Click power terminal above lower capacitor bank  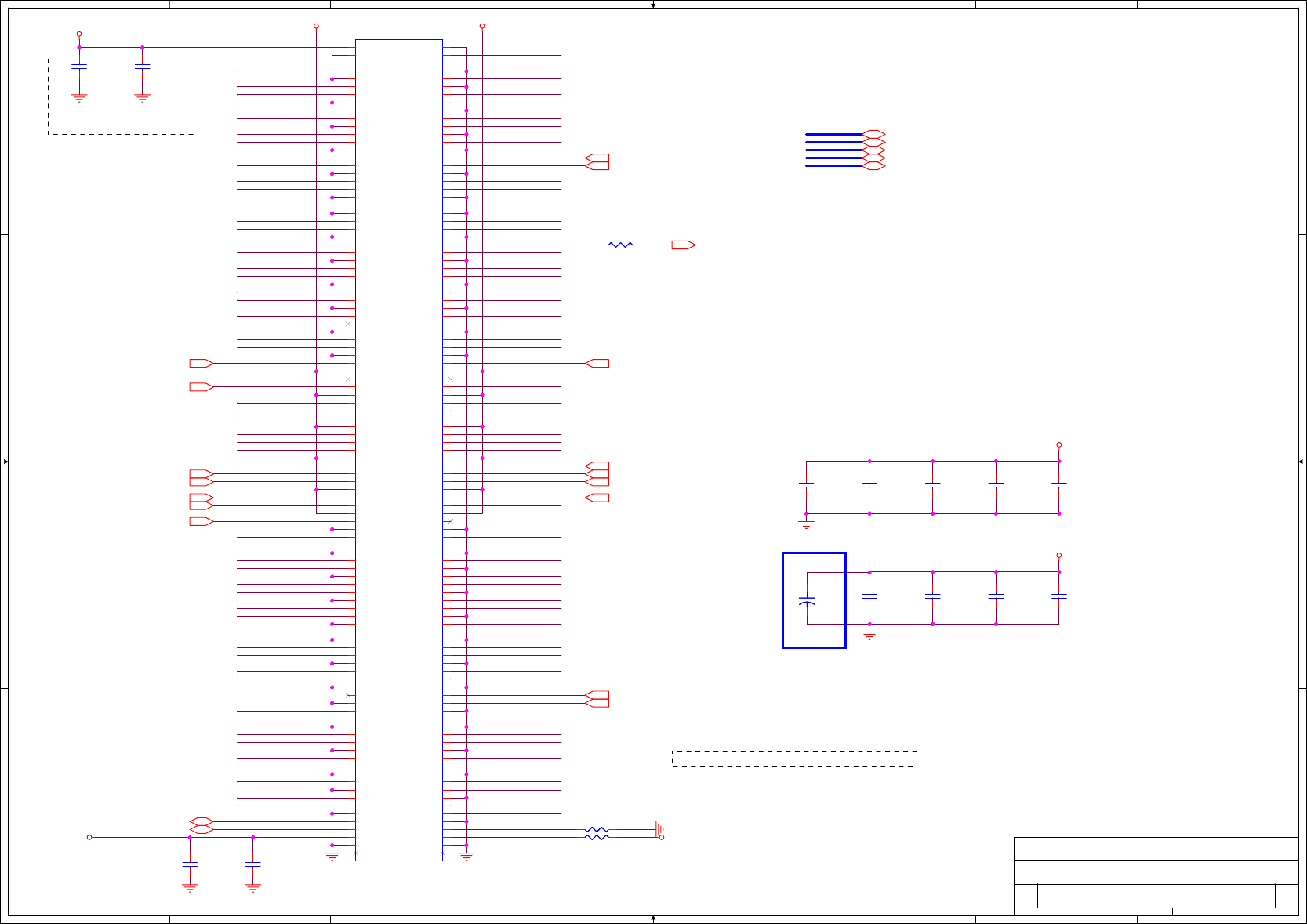[1059, 555]
